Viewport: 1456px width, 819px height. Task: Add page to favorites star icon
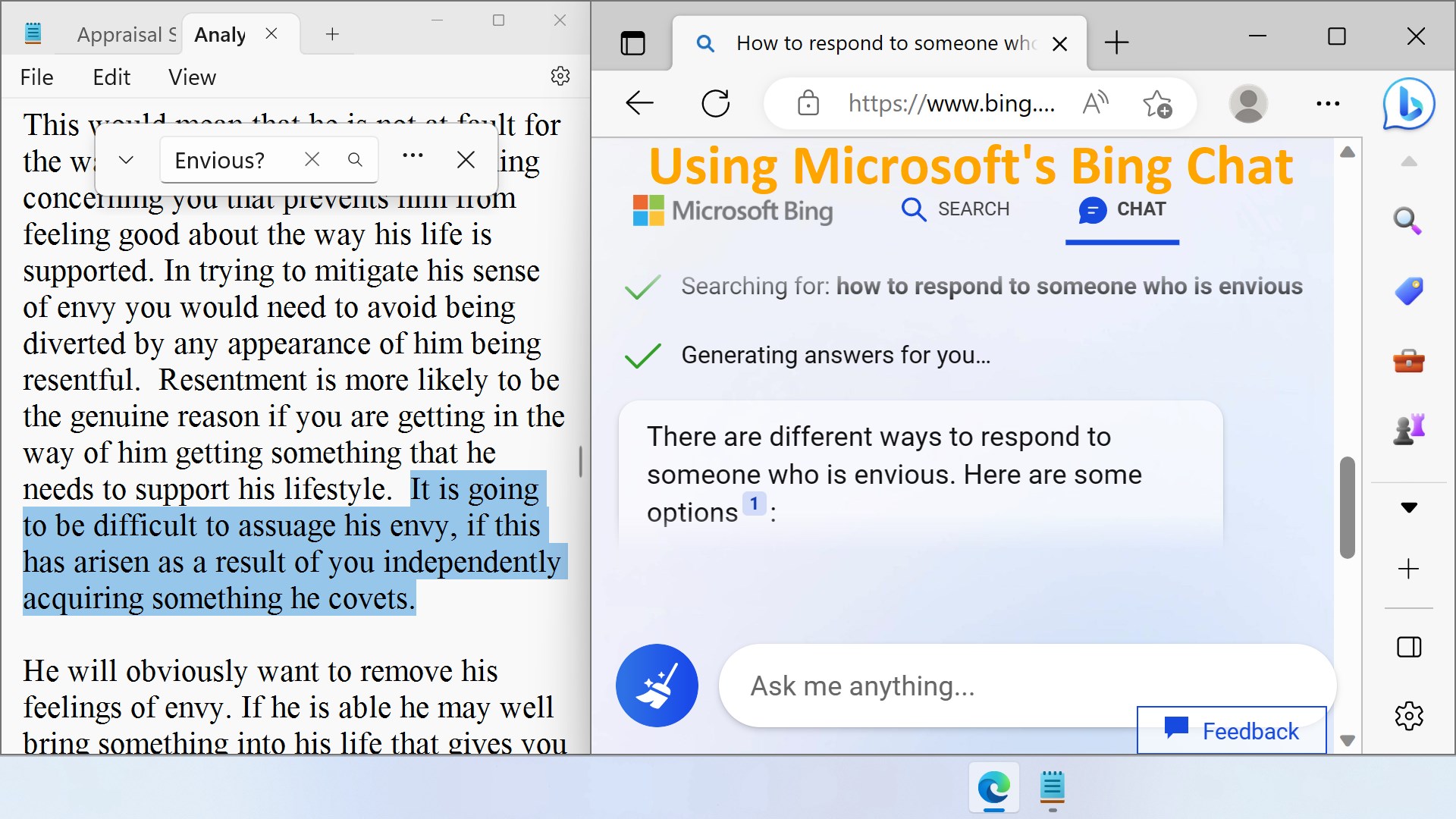(1157, 103)
